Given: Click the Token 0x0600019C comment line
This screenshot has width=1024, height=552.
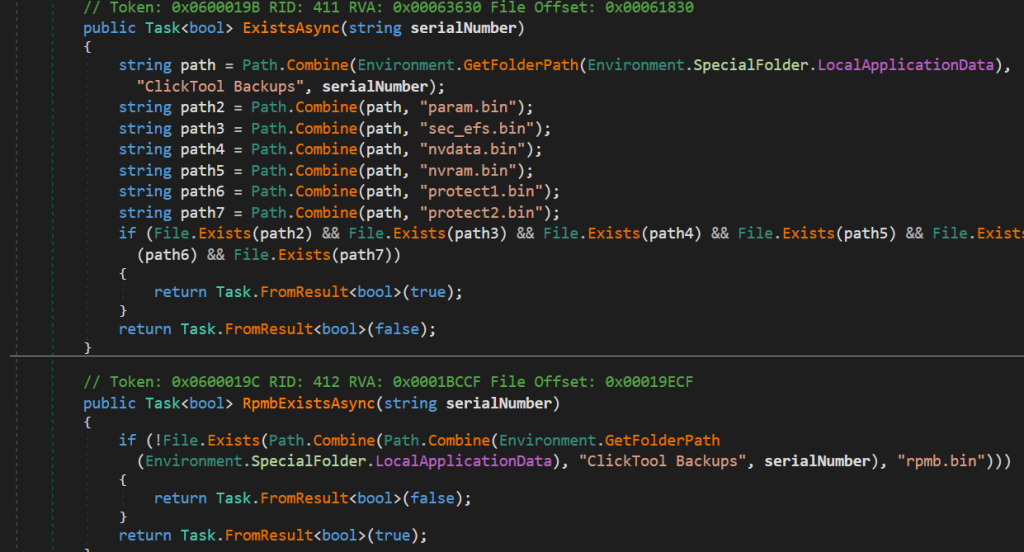Looking at the screenshot, I should (389, 382).
